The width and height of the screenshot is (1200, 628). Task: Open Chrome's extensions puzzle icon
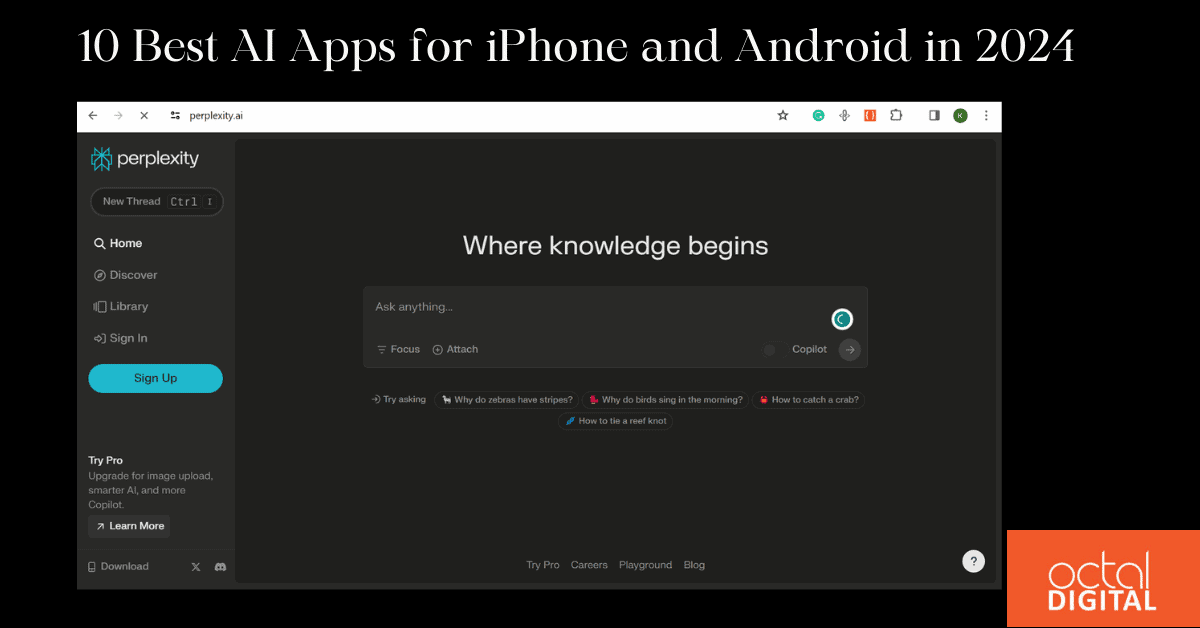tap(895, 115)
